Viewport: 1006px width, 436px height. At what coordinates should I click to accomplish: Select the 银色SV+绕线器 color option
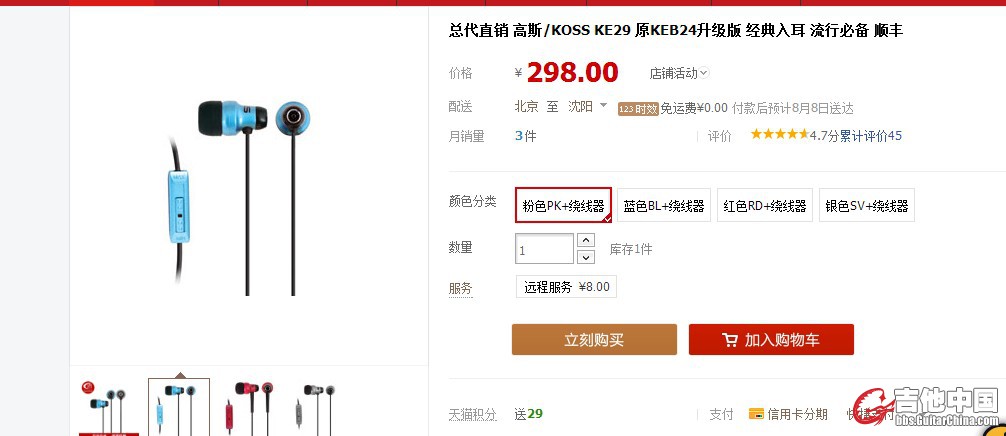tap(867, 205)
